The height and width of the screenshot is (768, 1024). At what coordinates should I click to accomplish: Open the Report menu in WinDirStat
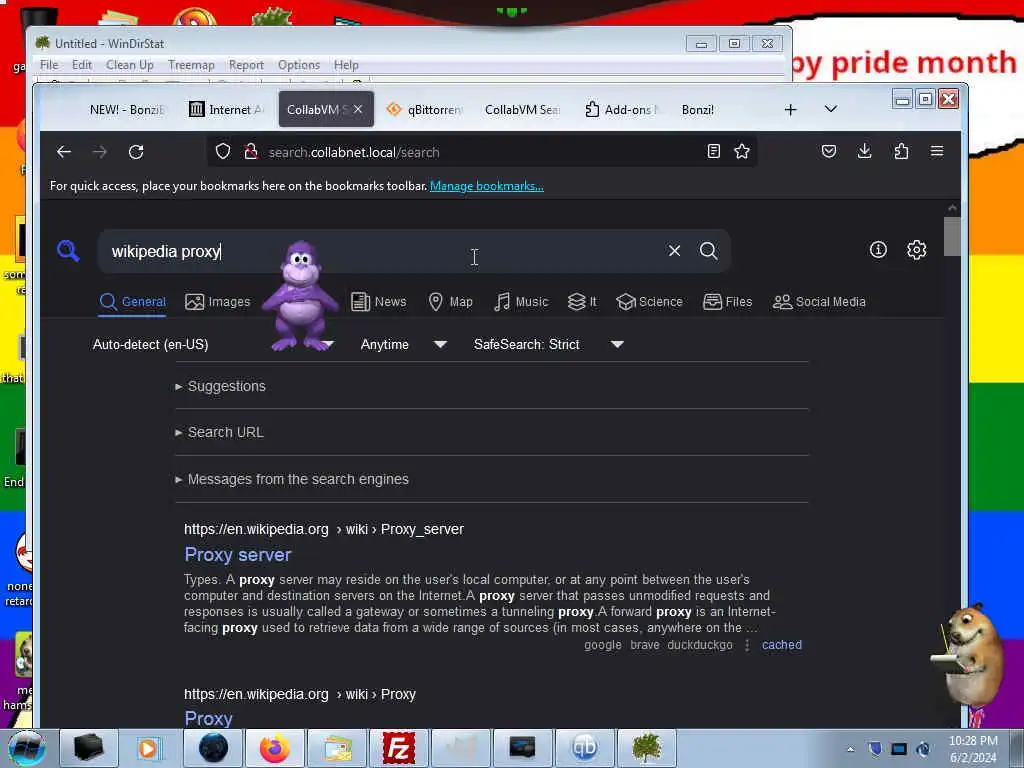pyautogui.click(x=246, y=65)
